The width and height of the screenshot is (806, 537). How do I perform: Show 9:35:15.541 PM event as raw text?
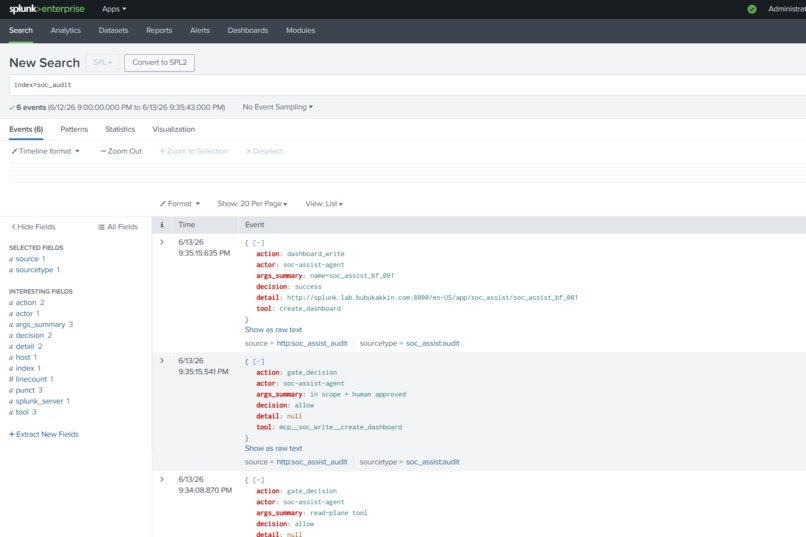coord(273,449)
